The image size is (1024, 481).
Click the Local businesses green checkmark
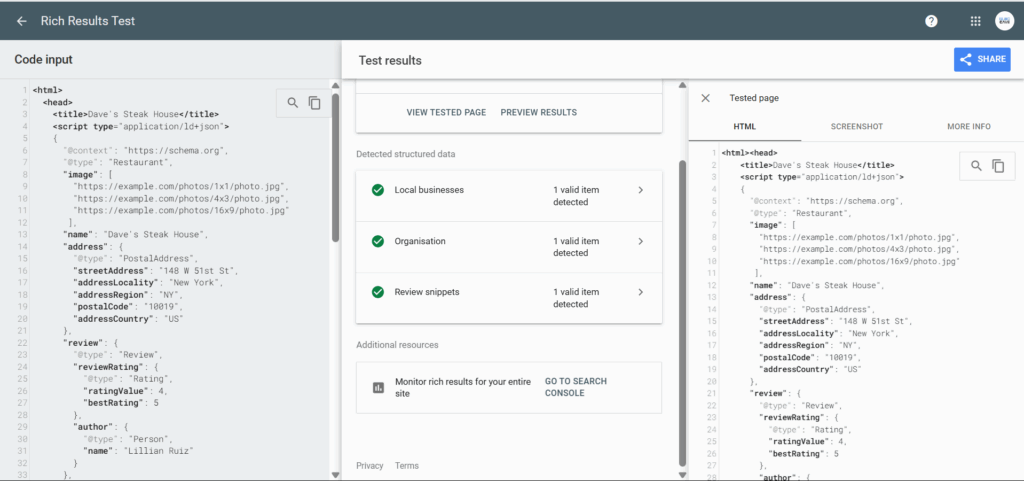(x=377, y=190)
